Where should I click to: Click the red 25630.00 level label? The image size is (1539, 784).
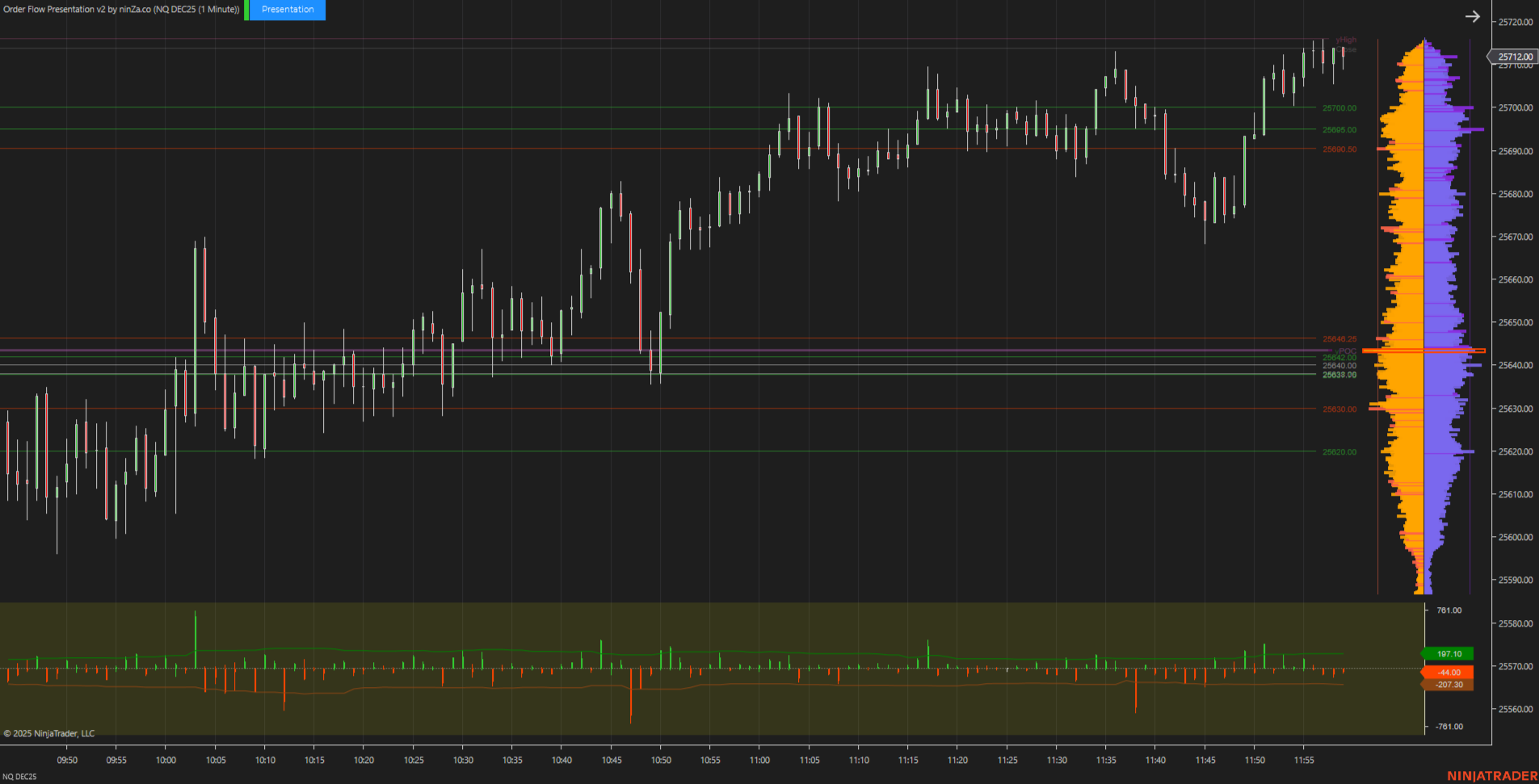(1339, 409)
